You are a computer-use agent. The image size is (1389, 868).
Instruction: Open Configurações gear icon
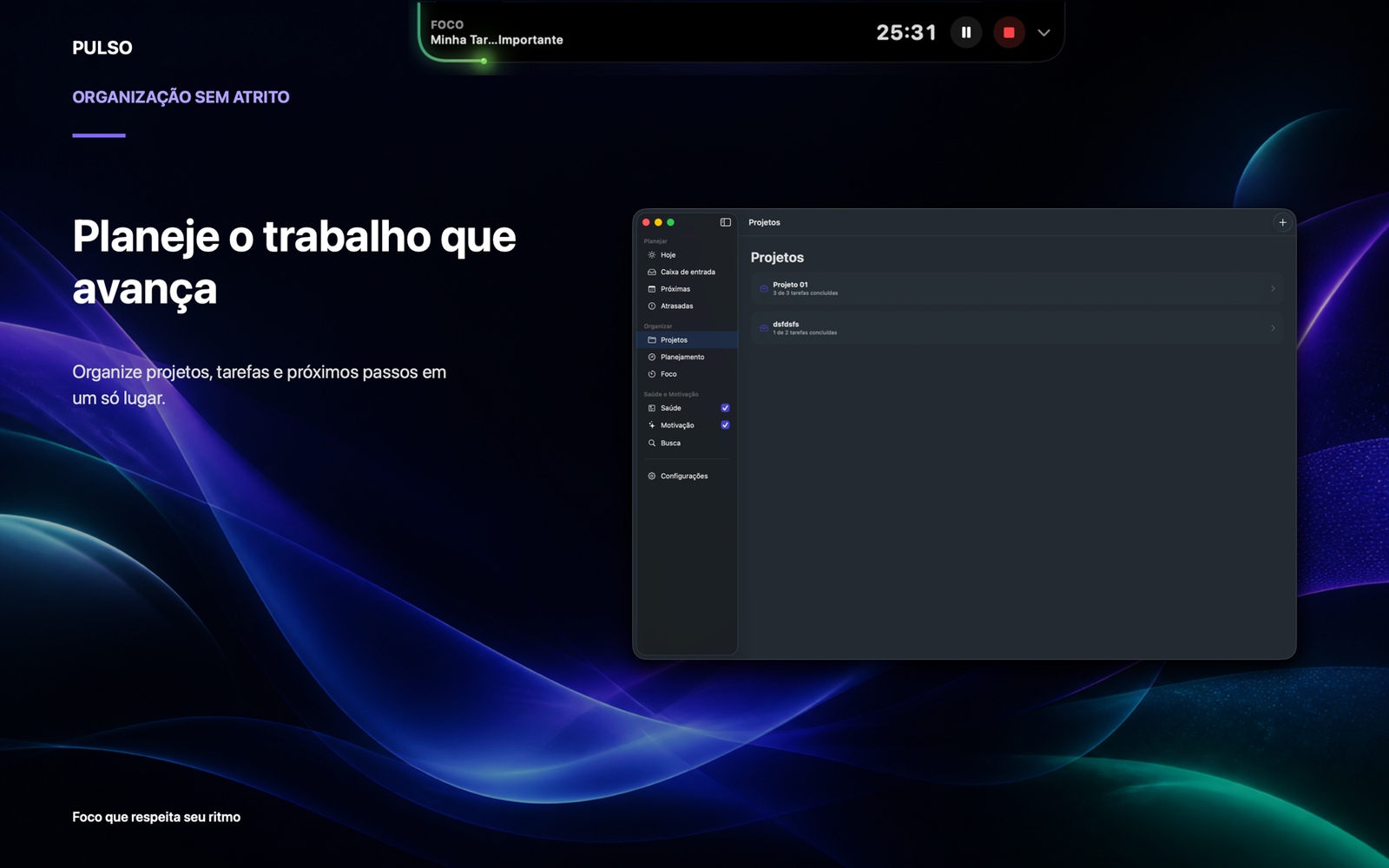click(652, 476)
